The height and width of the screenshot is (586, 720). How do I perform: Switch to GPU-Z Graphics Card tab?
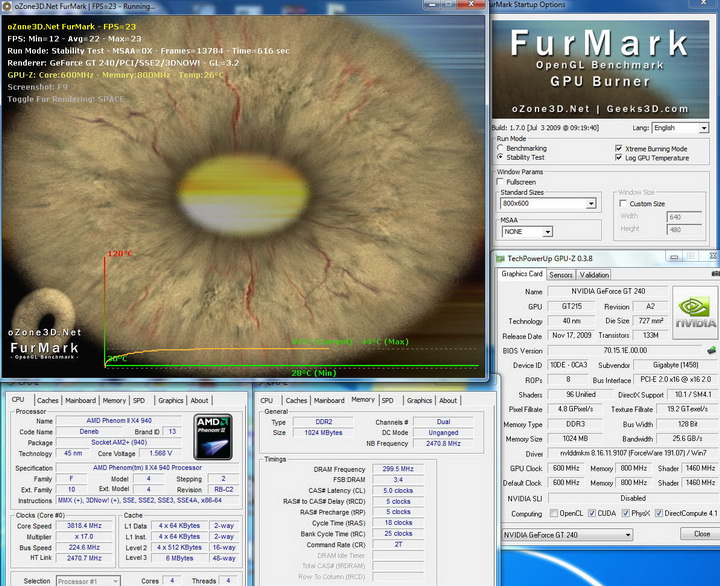coord(522,274)
